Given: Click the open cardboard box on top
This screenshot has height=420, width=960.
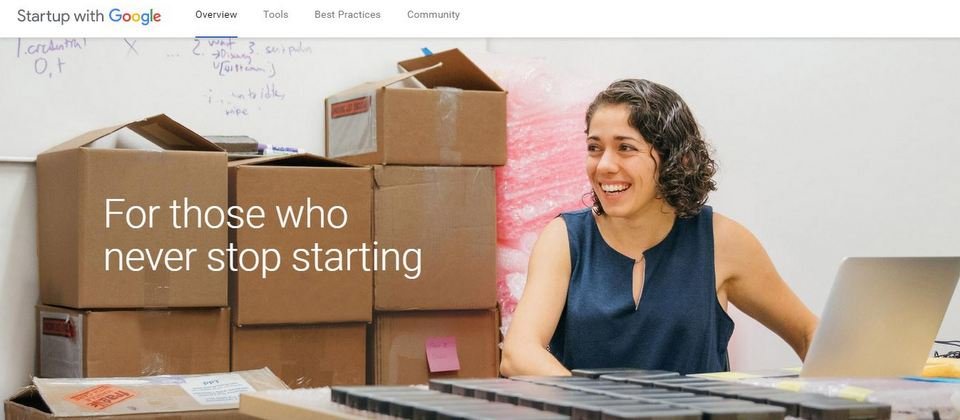Looking at the screenshot, I should (x=416, y=109).
